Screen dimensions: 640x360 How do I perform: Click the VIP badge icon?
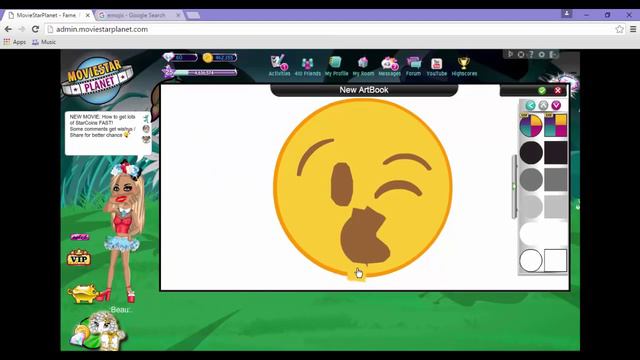[x=79, y=258]
